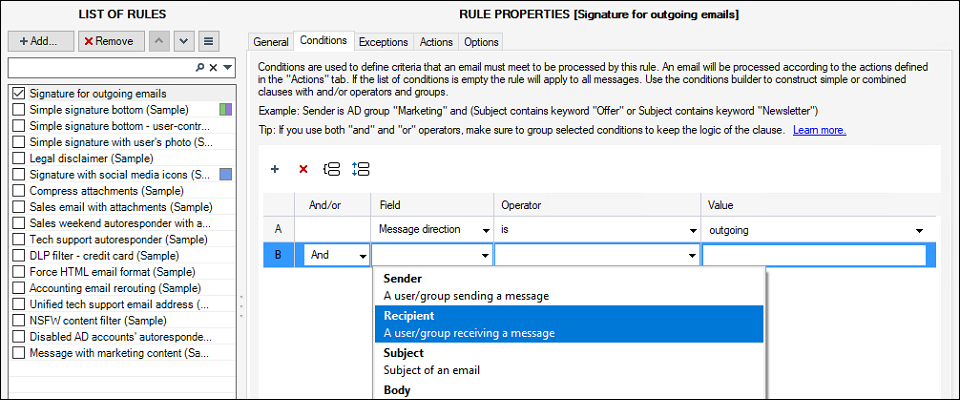
Task: Click the ungroup conditions icon
Action: 361,169
